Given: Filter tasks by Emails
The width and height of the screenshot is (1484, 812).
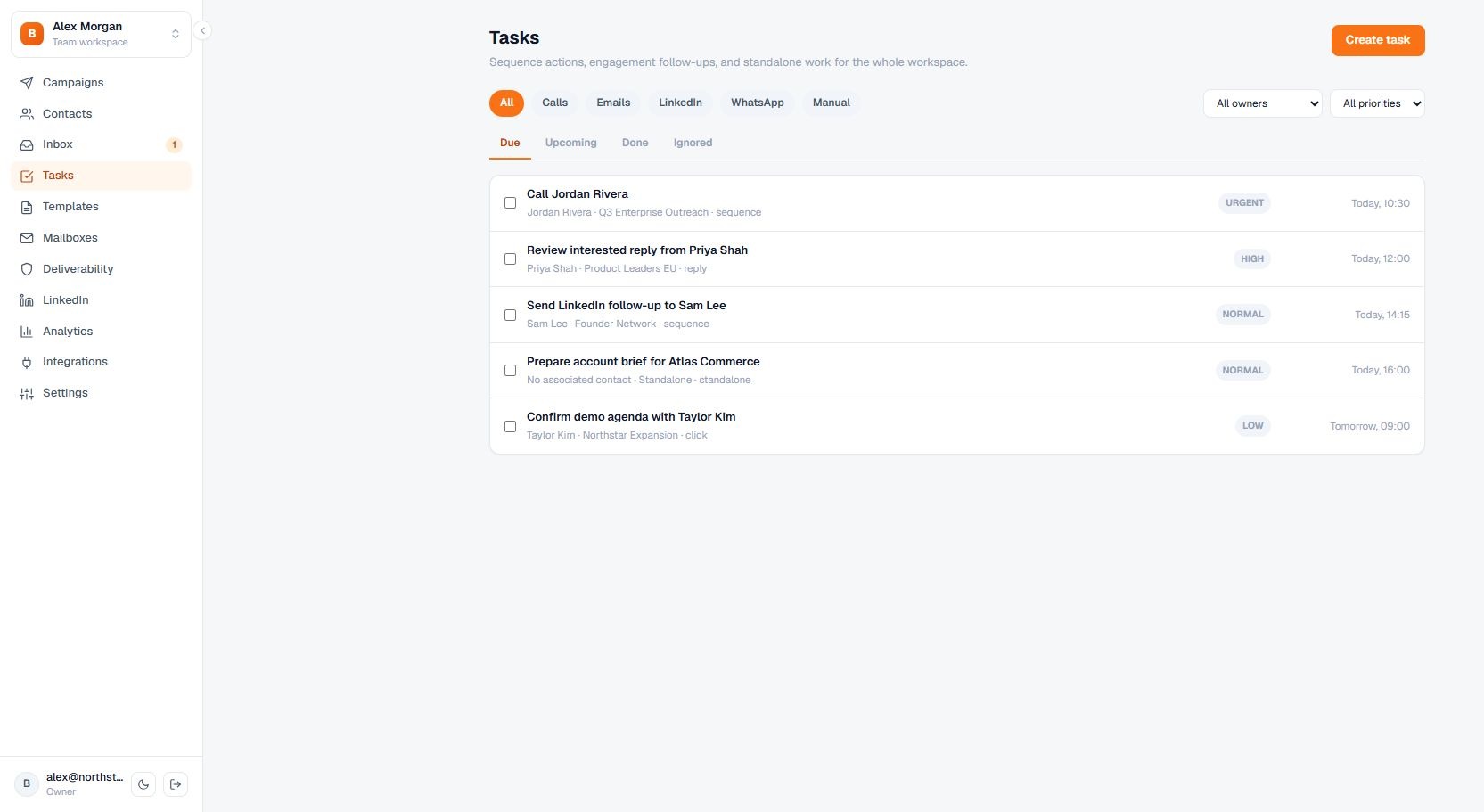Looking at the screenshot, I should coord(613,103).
